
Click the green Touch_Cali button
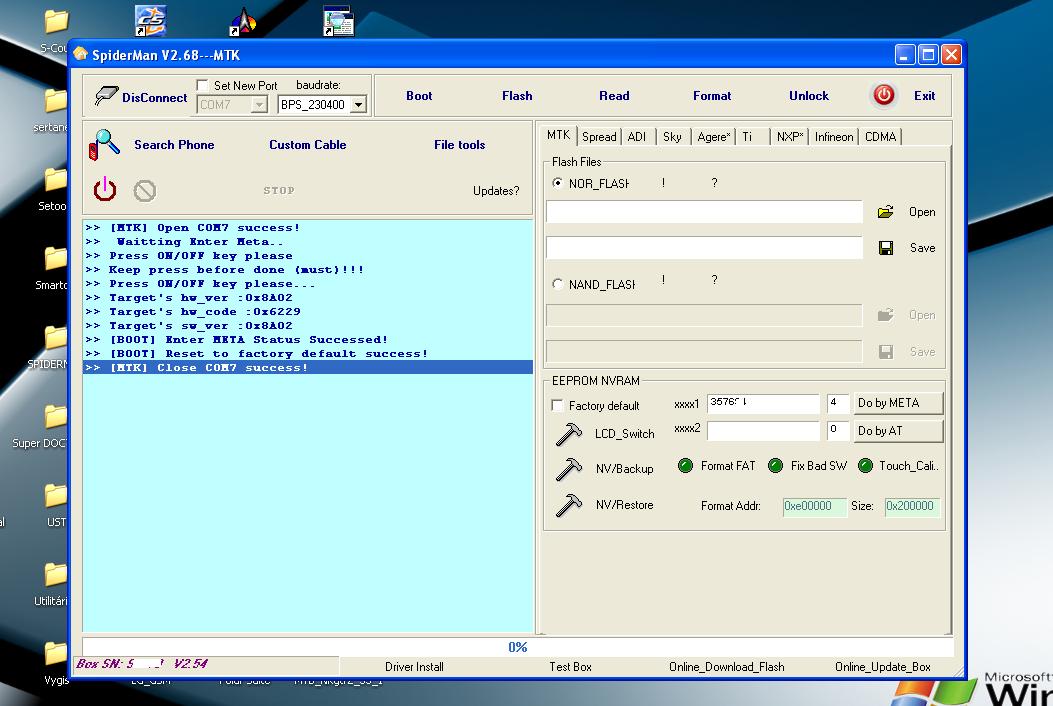[x=865, y=466]
